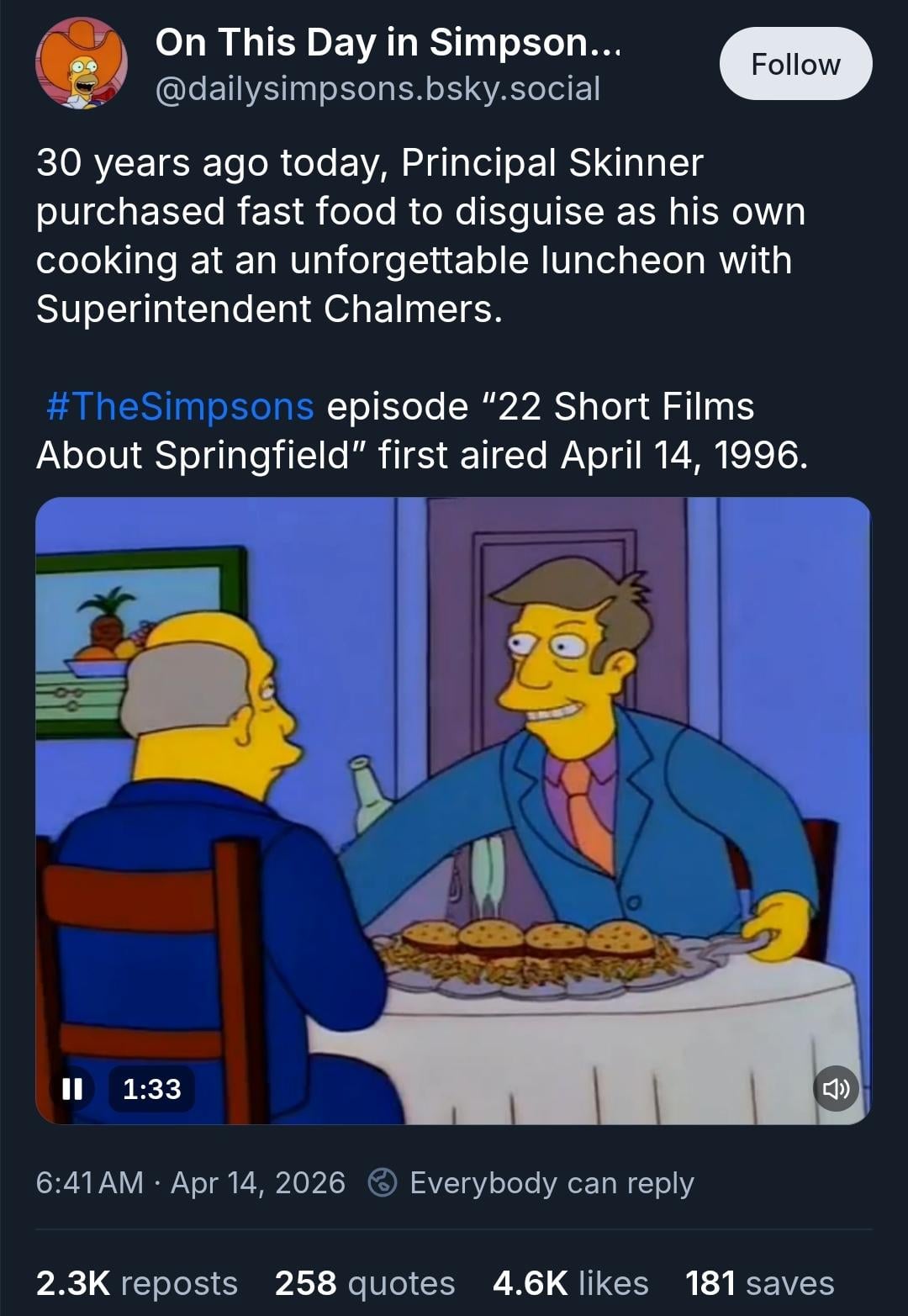
Task: Open the #TheSimpsons hashtag link
Action: [180, 406]
